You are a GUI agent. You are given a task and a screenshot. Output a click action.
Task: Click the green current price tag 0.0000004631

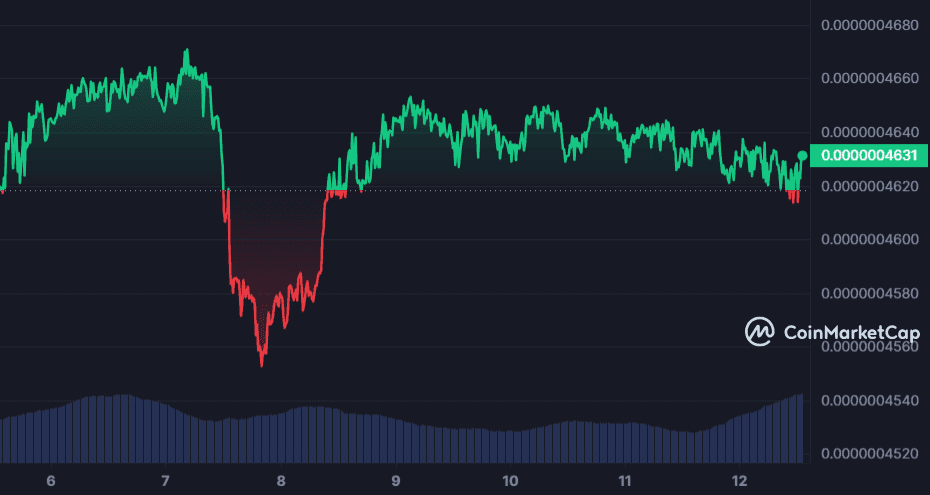[868, 155]
